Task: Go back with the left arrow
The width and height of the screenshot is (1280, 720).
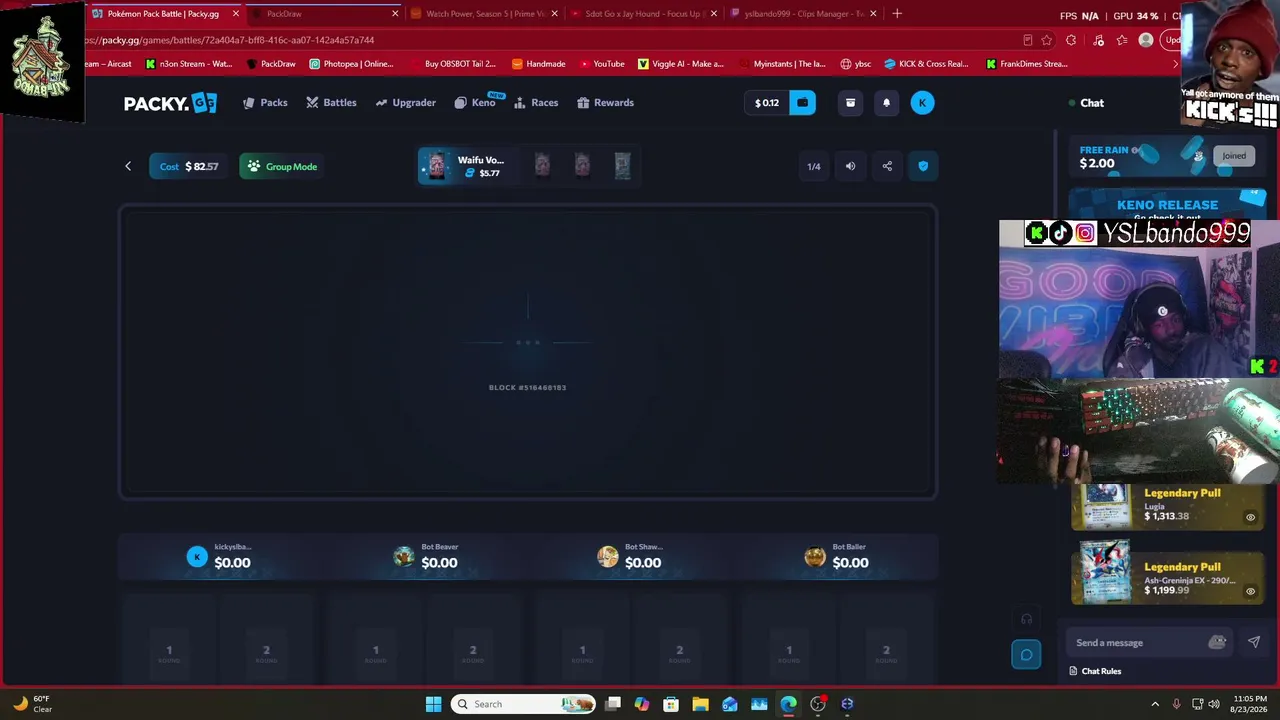Action: (x=128, y=166)
